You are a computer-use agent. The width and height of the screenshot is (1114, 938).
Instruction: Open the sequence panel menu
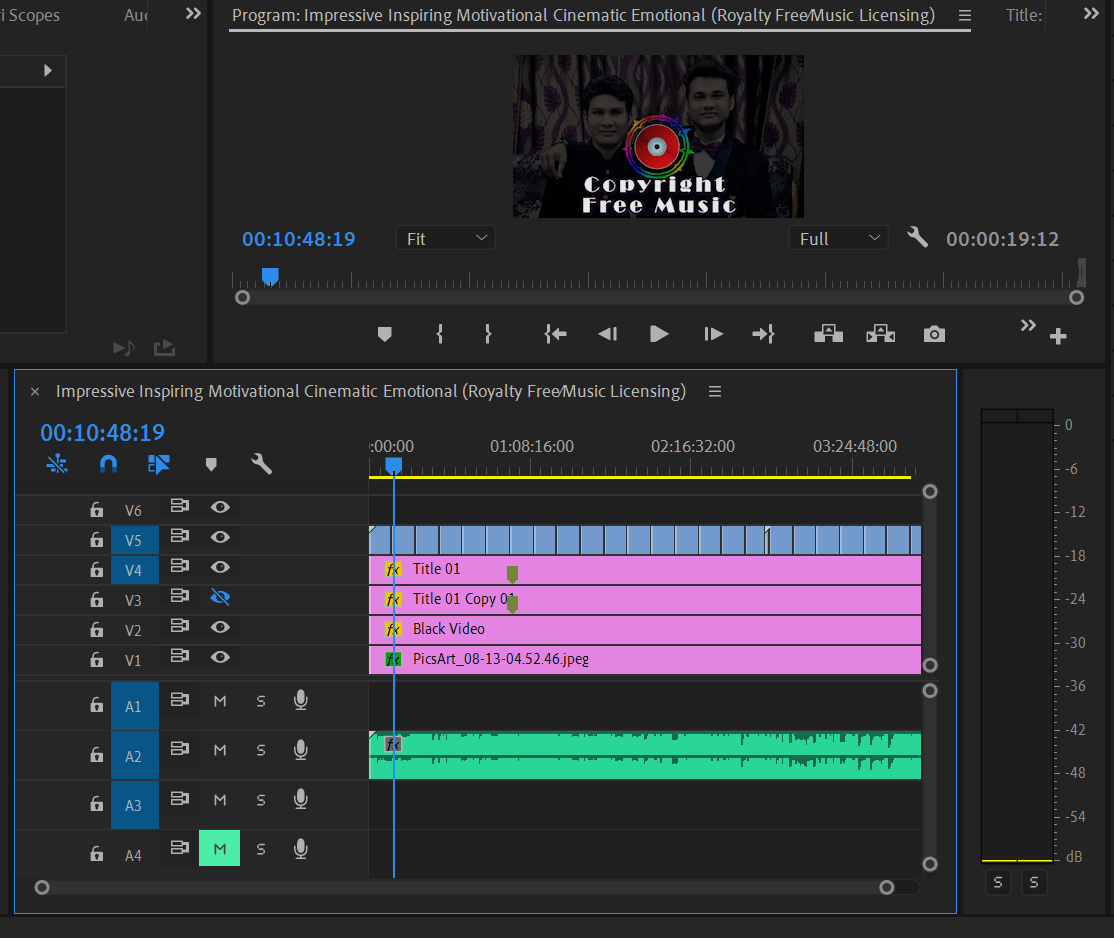click(x=715, y=391)
